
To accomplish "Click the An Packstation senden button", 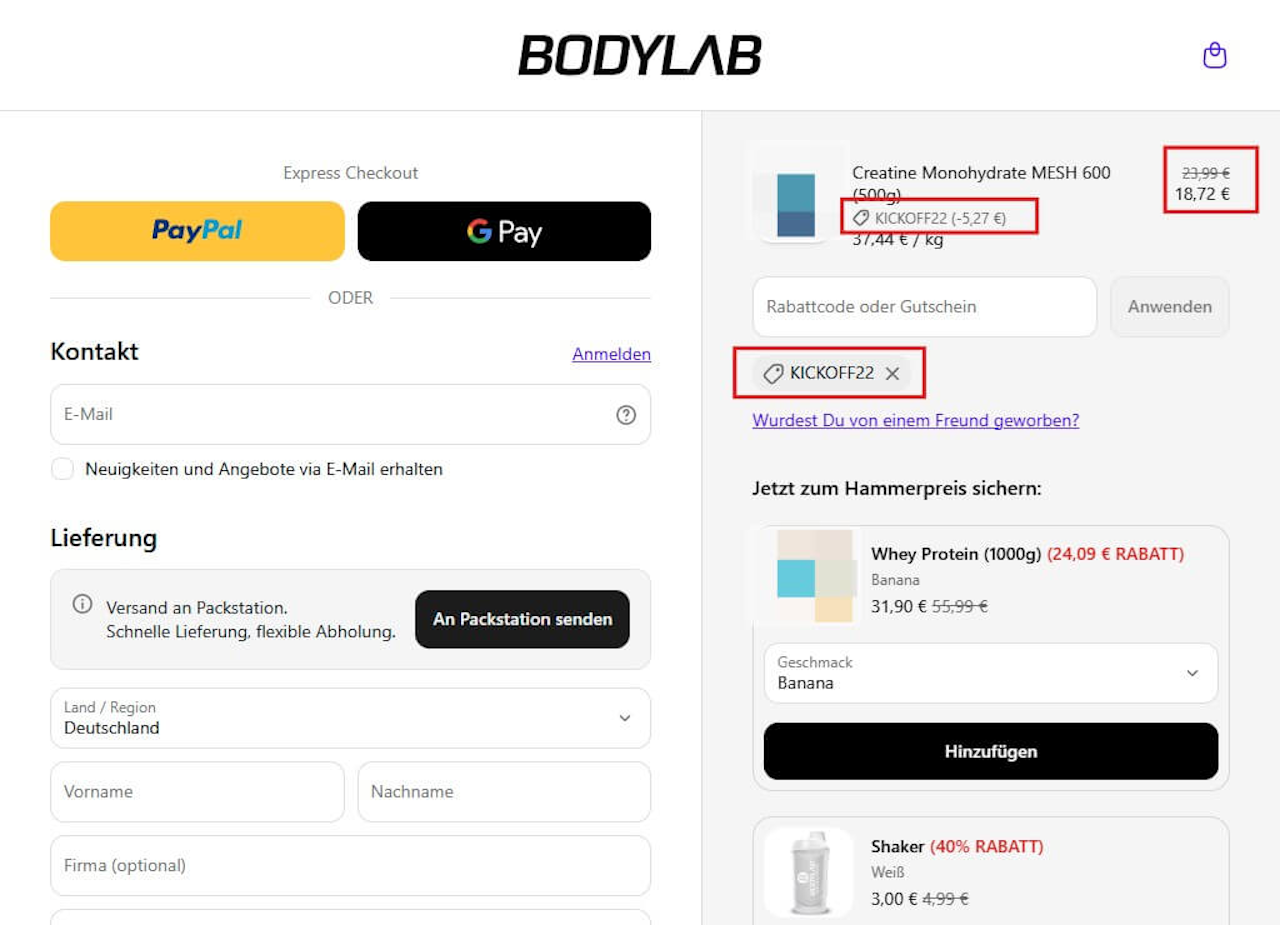I will pos(522,619).
